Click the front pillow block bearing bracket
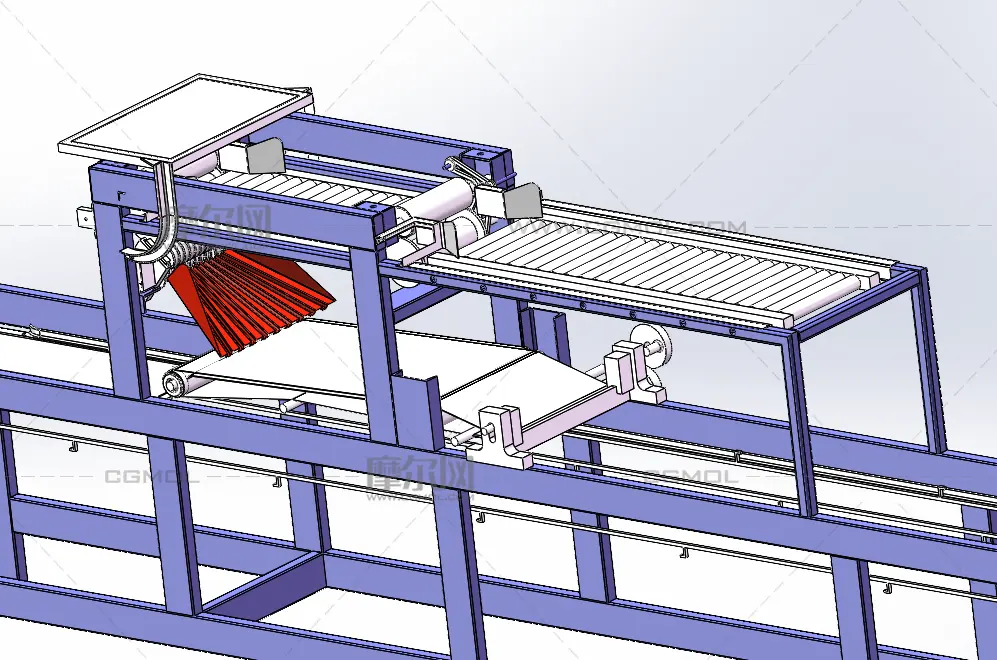The image size is (997, 660). click(x=508, y=432)
